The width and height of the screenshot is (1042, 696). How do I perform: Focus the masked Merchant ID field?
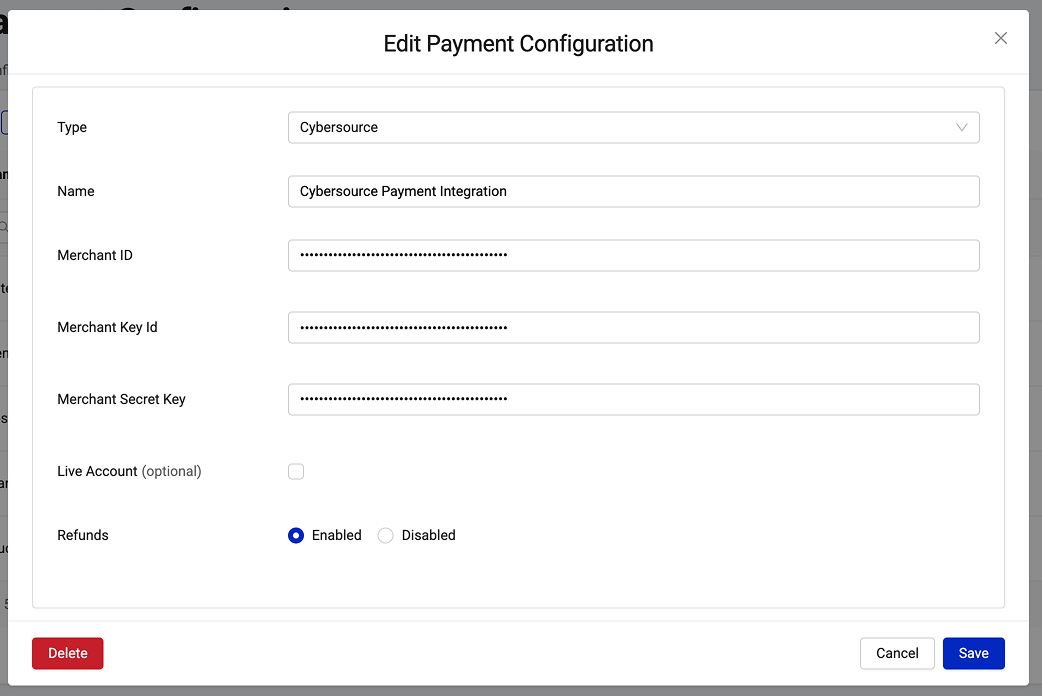tap(633, 255)
